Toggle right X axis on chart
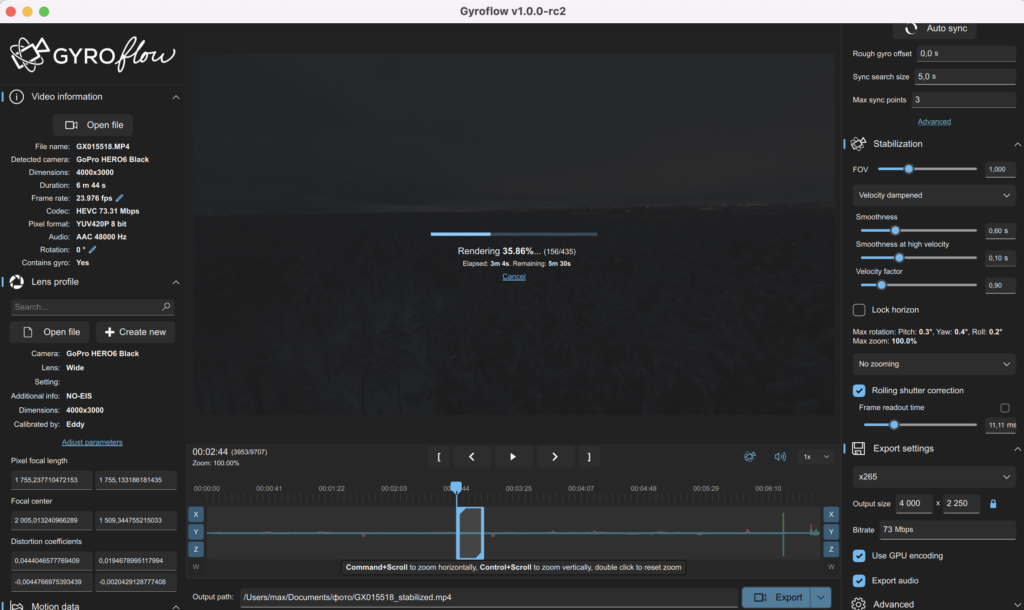Viewport: 1024px width, 610px height. (x=831, y=514)
